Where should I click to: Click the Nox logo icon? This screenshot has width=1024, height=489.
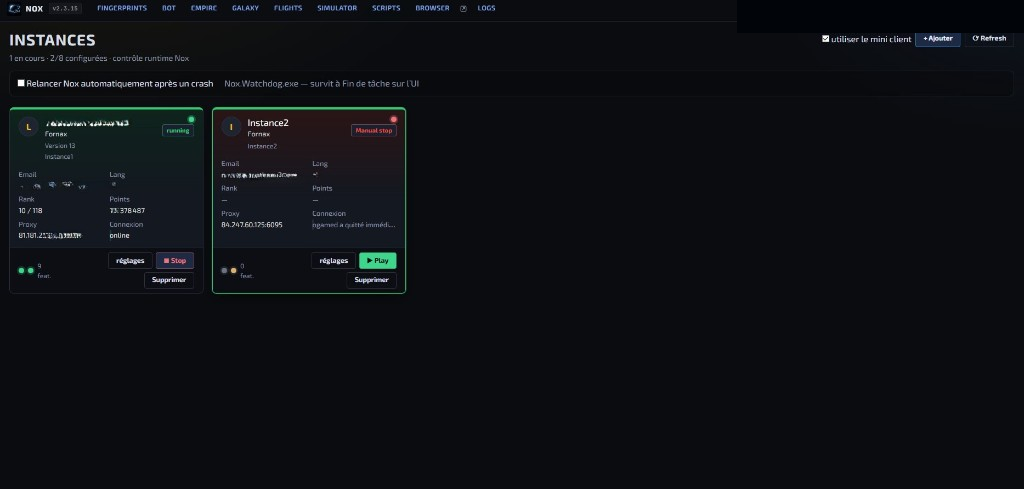pos(14,8)
